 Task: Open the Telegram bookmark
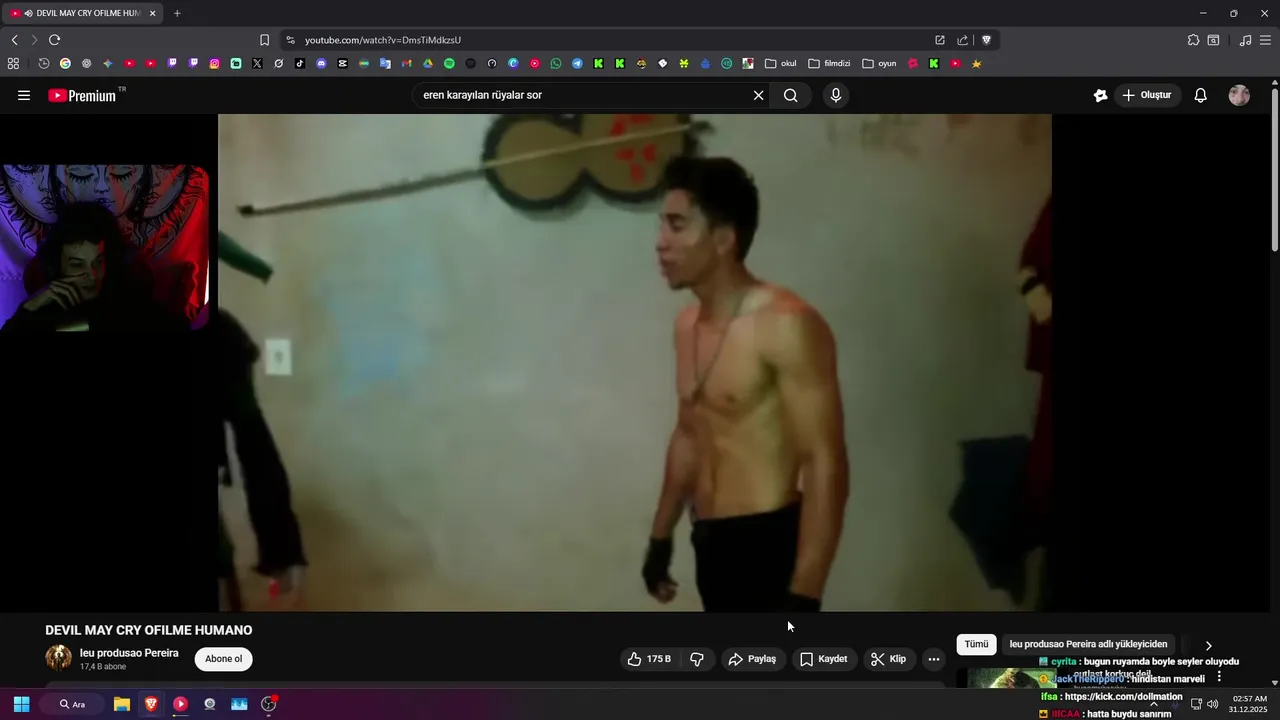pyautogui.click(x=577, y=63)
